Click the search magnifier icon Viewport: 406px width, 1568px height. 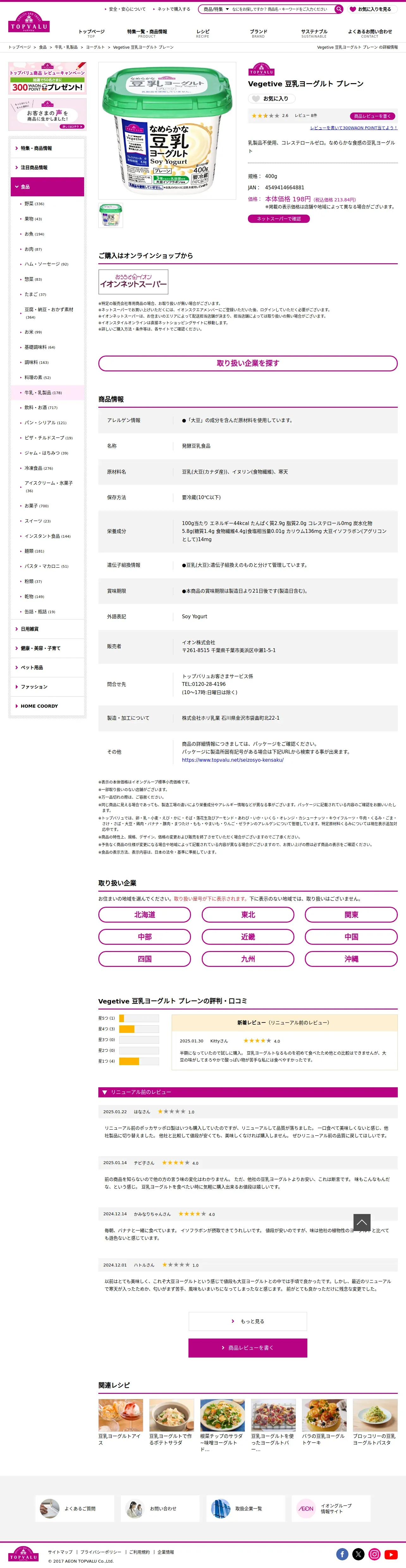338,9
